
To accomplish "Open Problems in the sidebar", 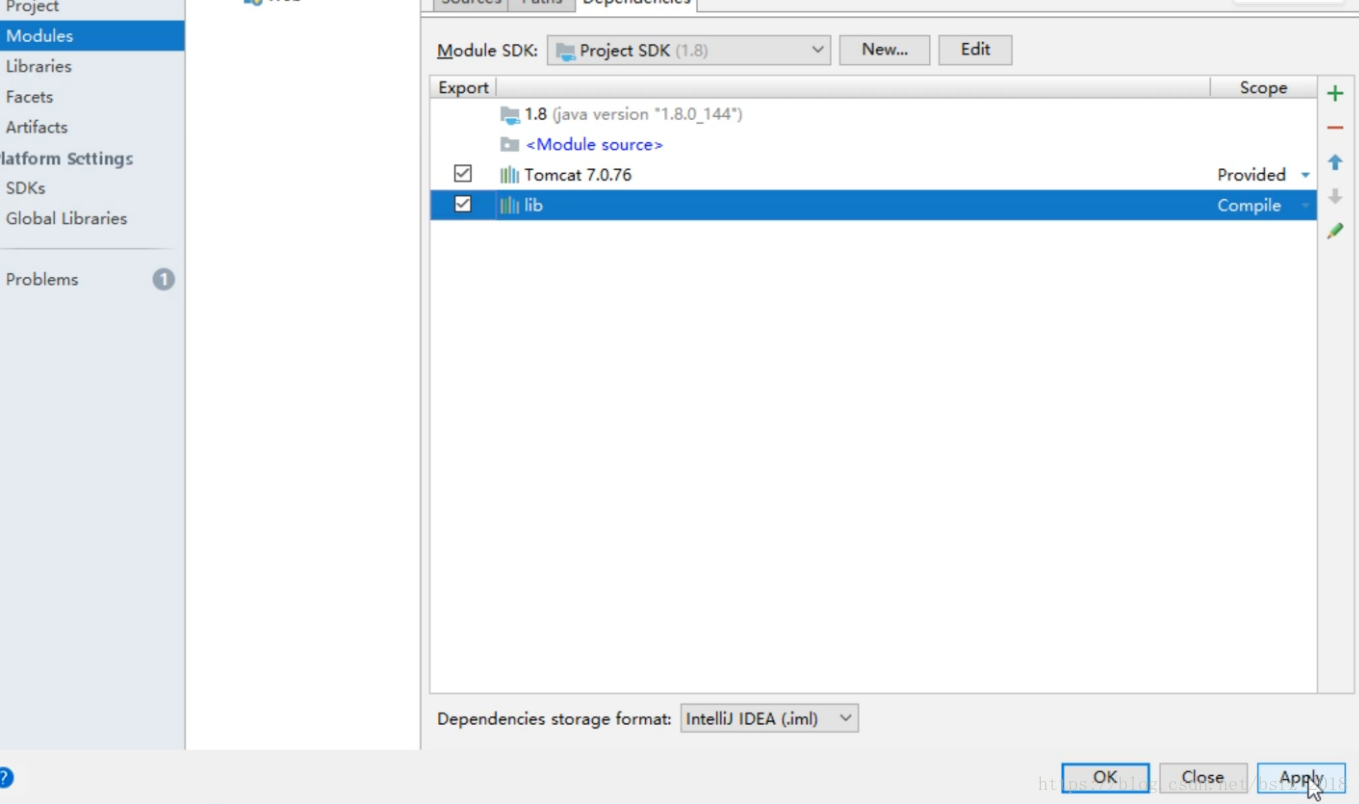I will click(42, 280).
